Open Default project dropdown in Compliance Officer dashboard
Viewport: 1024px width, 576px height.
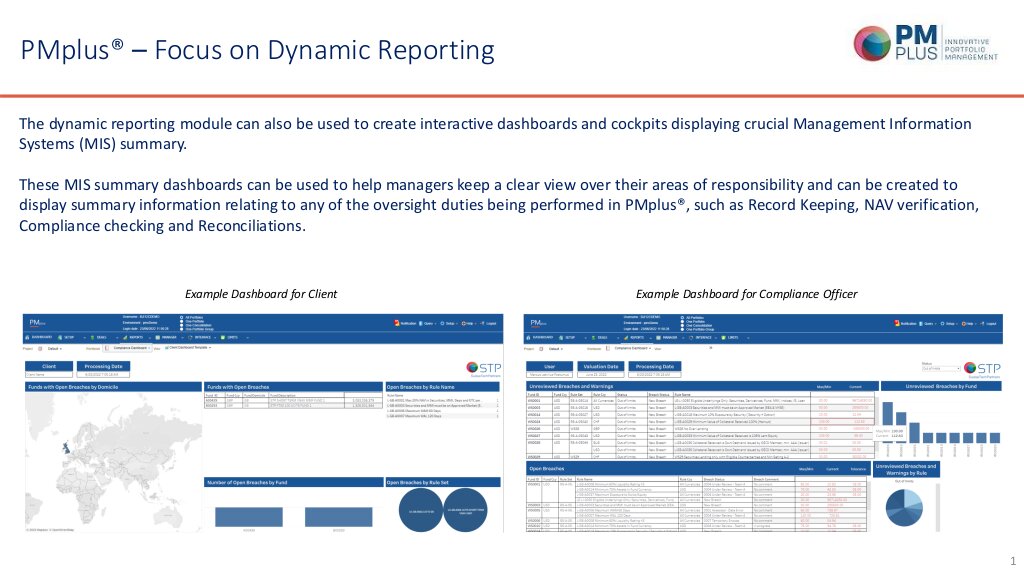556,349
